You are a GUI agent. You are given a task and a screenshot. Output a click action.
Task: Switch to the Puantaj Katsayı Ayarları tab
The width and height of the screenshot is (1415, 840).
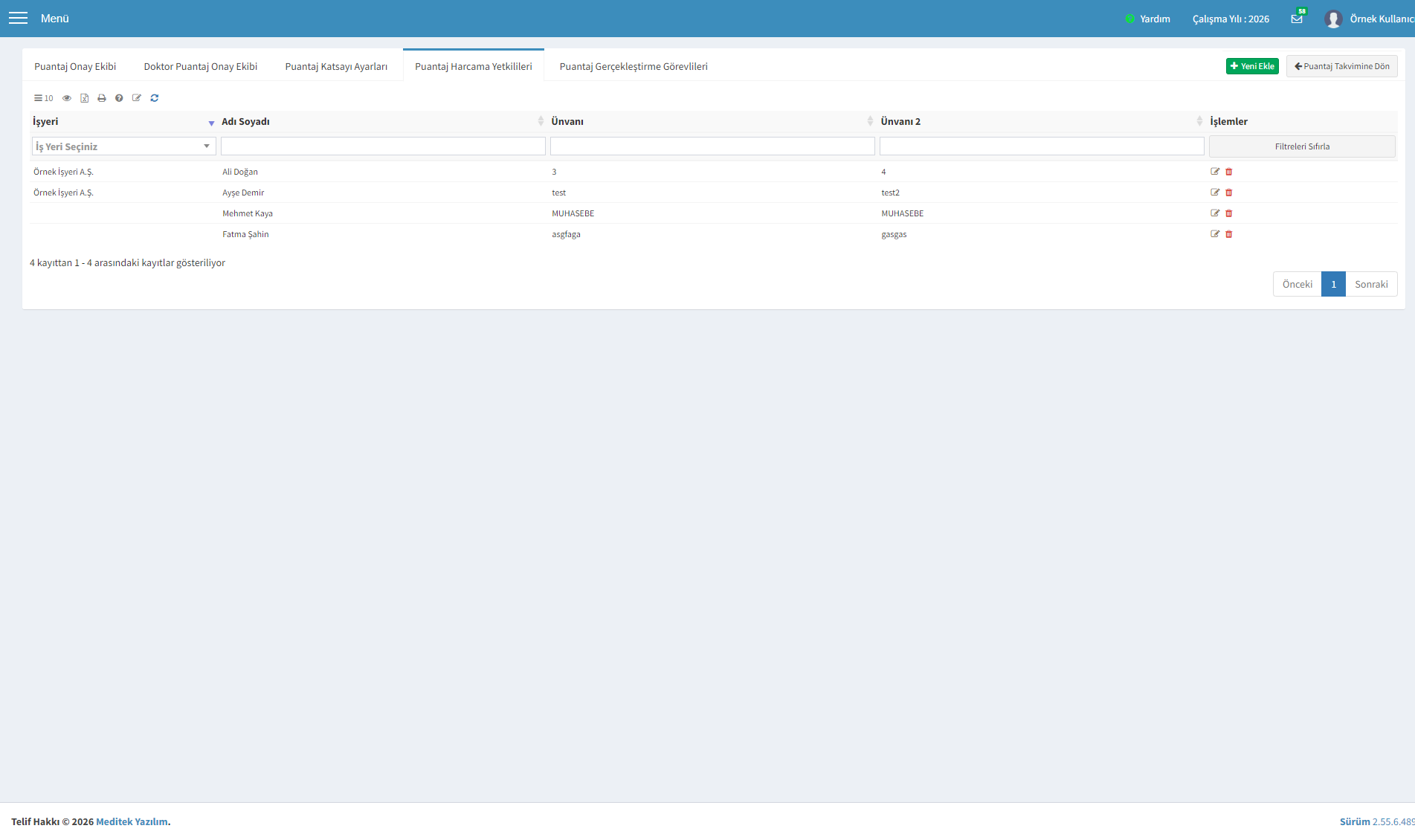(x=336, y=66)
